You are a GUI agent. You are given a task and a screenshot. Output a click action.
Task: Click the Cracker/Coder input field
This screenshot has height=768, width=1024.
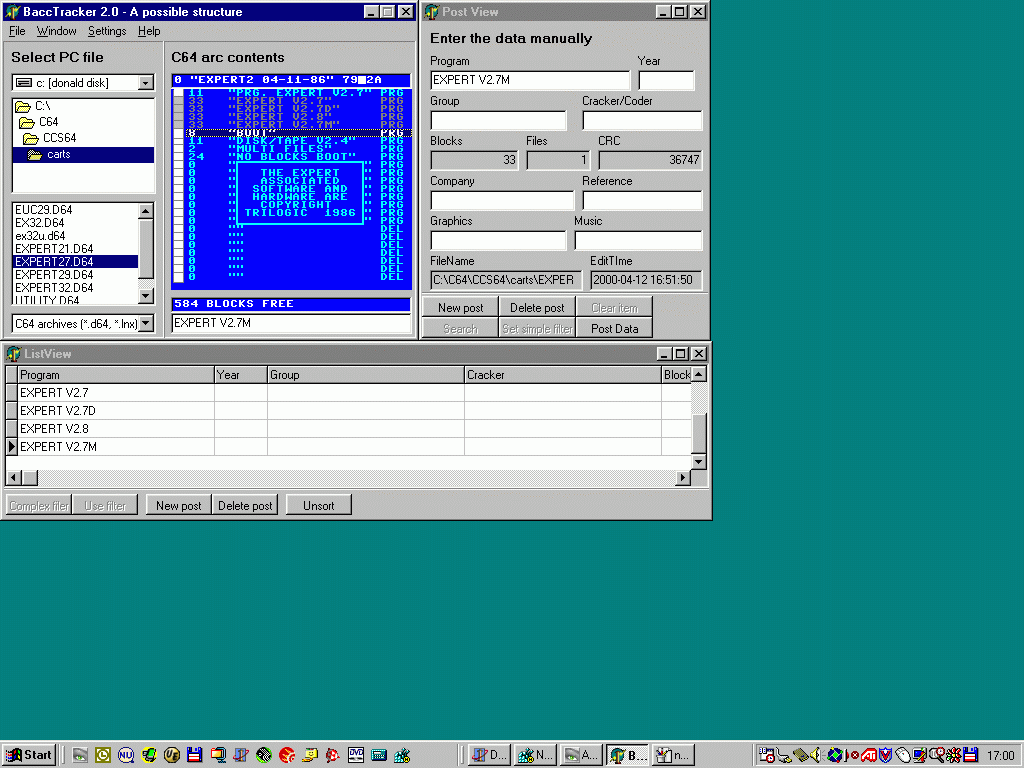pyautogui.click(x=642, y=121)
